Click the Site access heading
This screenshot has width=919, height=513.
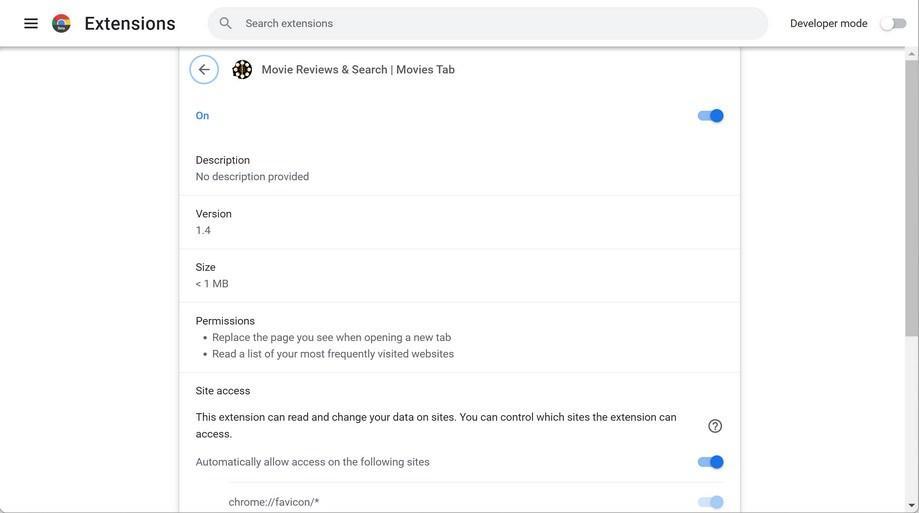pos(223,391)
